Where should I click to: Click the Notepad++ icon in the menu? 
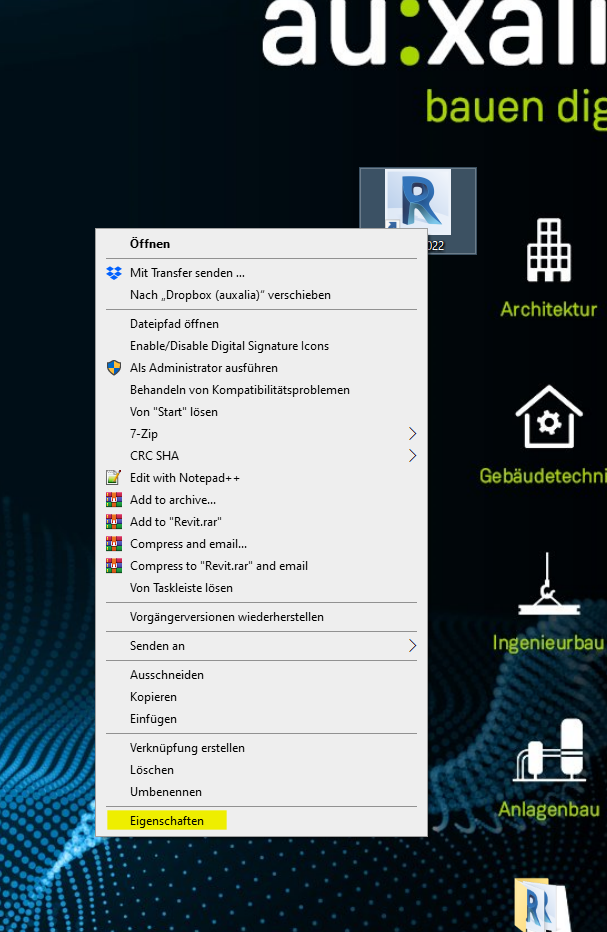[114, 478]
